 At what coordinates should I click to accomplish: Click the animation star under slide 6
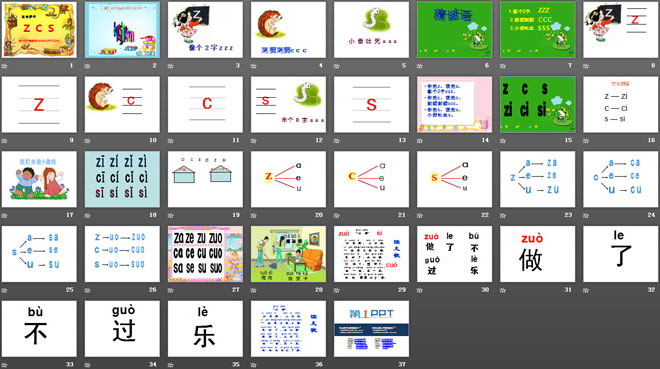[x=420, y=66]
